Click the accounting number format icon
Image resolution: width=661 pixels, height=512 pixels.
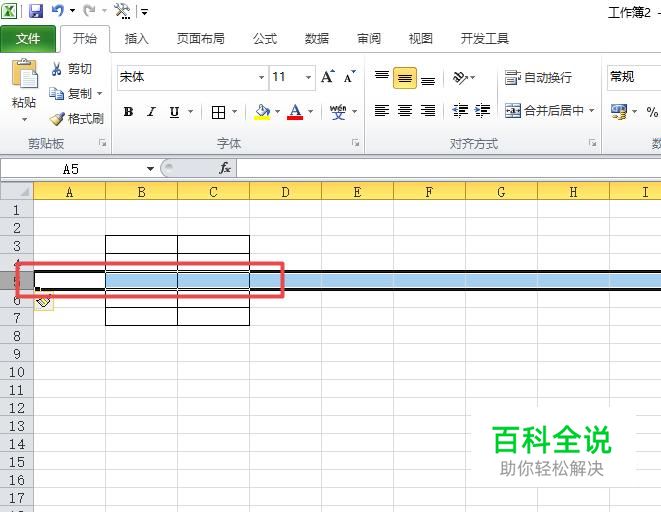(619, 112)
